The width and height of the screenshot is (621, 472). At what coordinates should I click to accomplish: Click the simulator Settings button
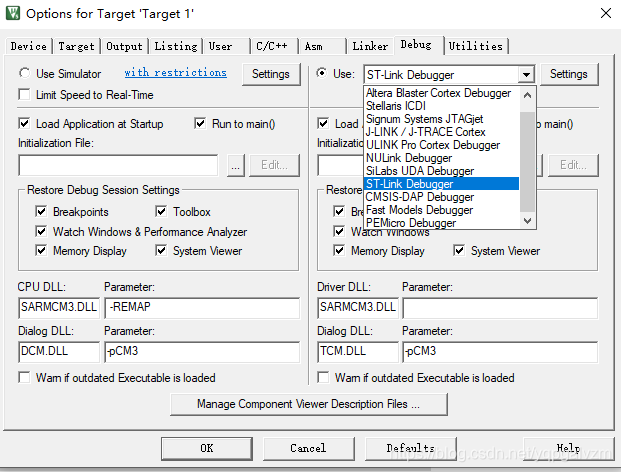pos(271,74)
